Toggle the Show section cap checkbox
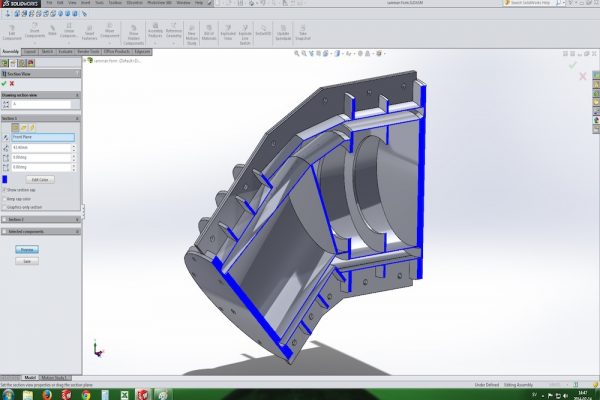Image resolution: width=600 pixels, height=400 pixels. 4,188
